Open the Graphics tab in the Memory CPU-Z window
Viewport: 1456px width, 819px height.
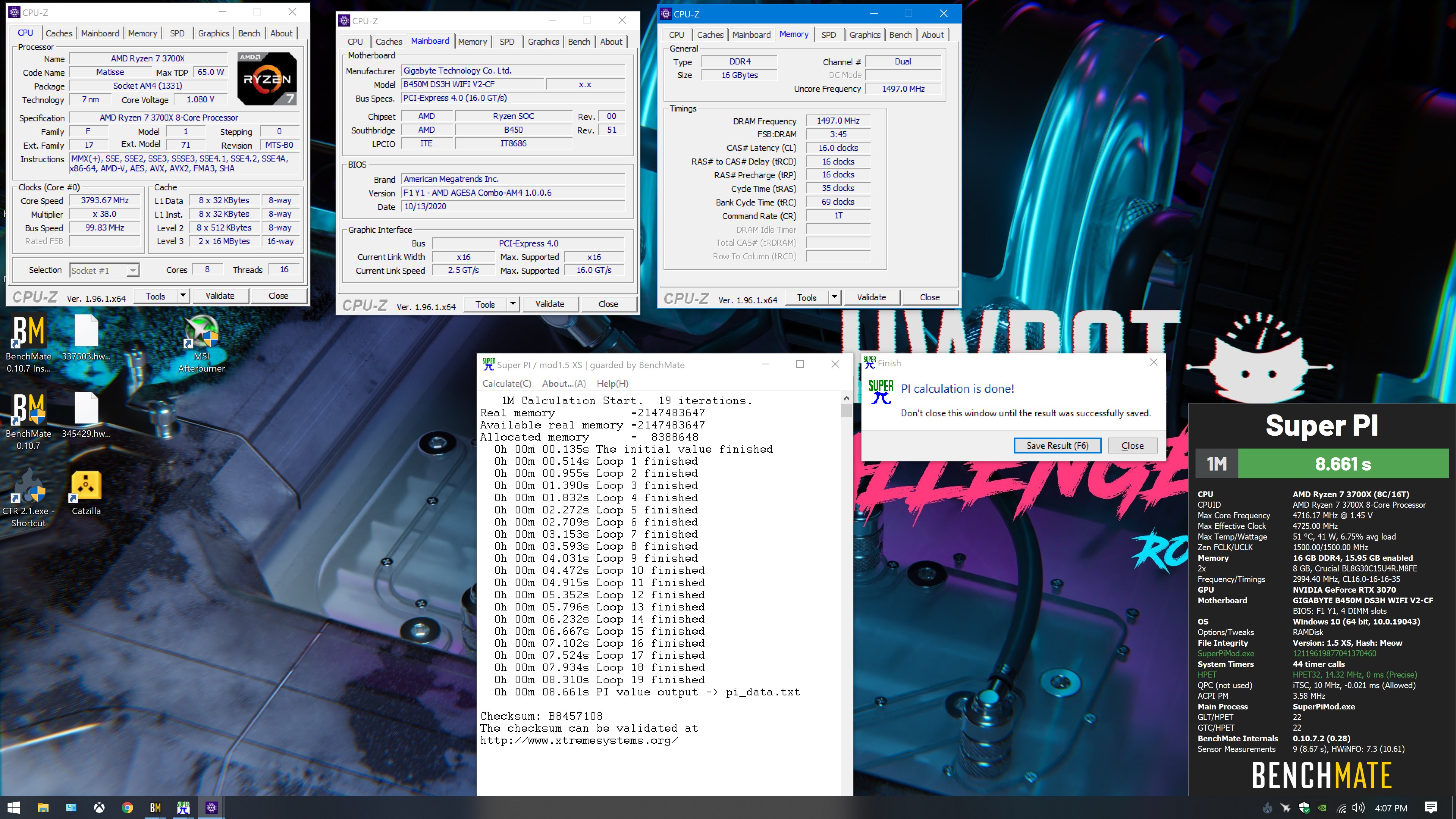click(x=865, y=35)
